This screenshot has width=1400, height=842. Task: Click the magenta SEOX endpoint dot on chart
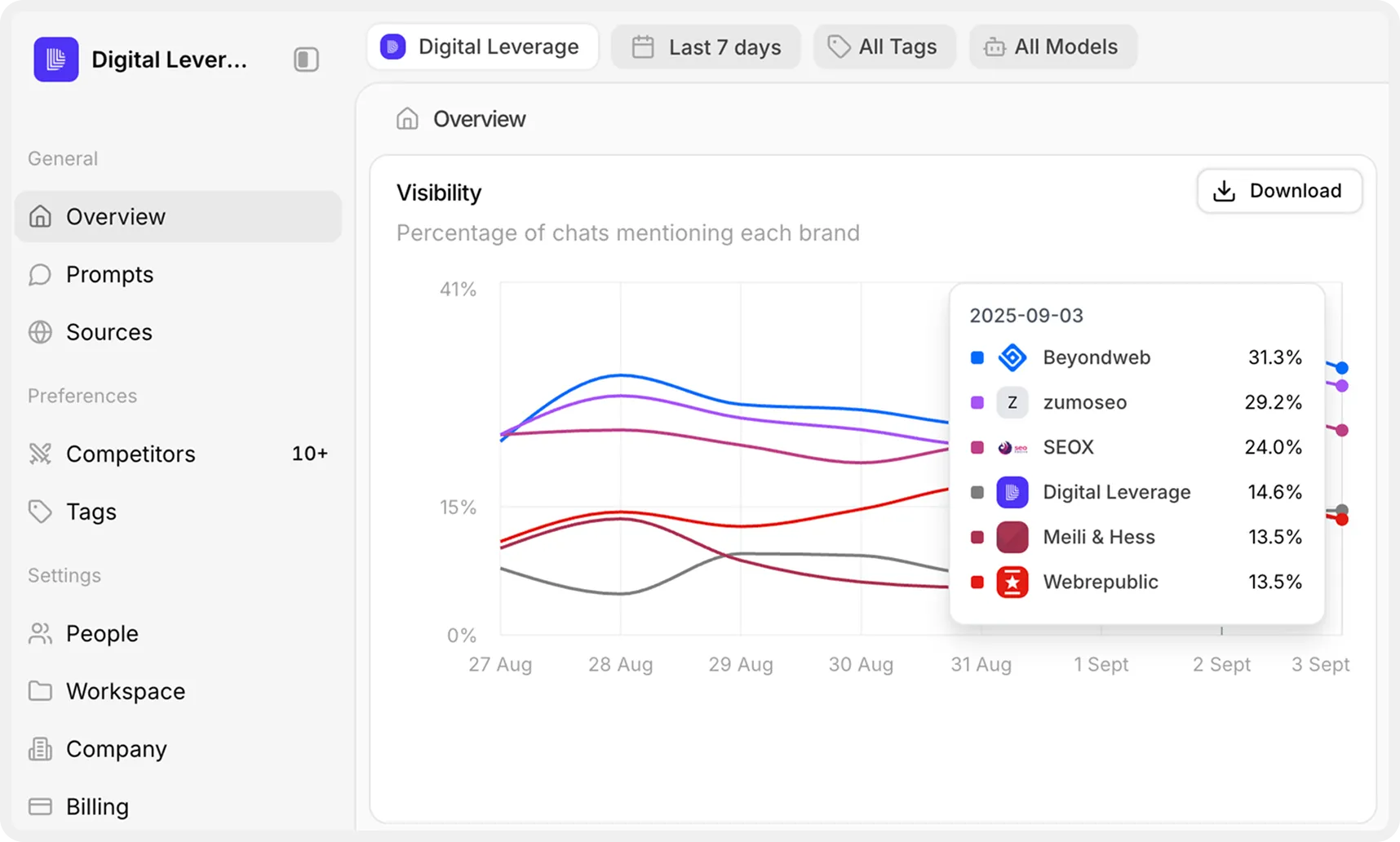pyautogui.click(x=1342, y=430)
